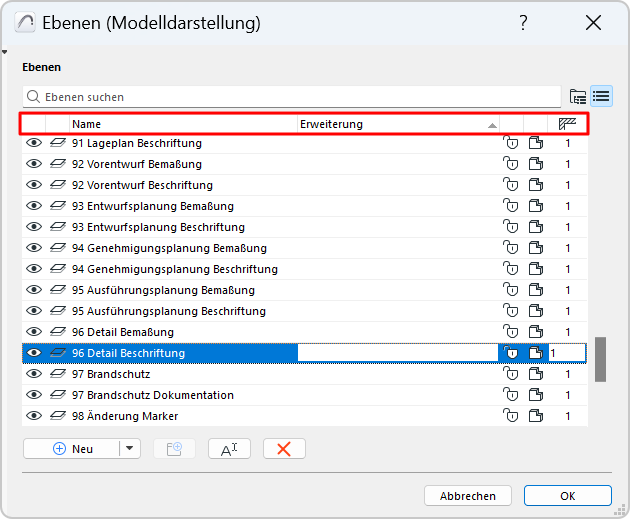Click the layer-type icon of 93 Entwurfsplanung Bemaßung
630x519 pixels.
coord(57,207)
